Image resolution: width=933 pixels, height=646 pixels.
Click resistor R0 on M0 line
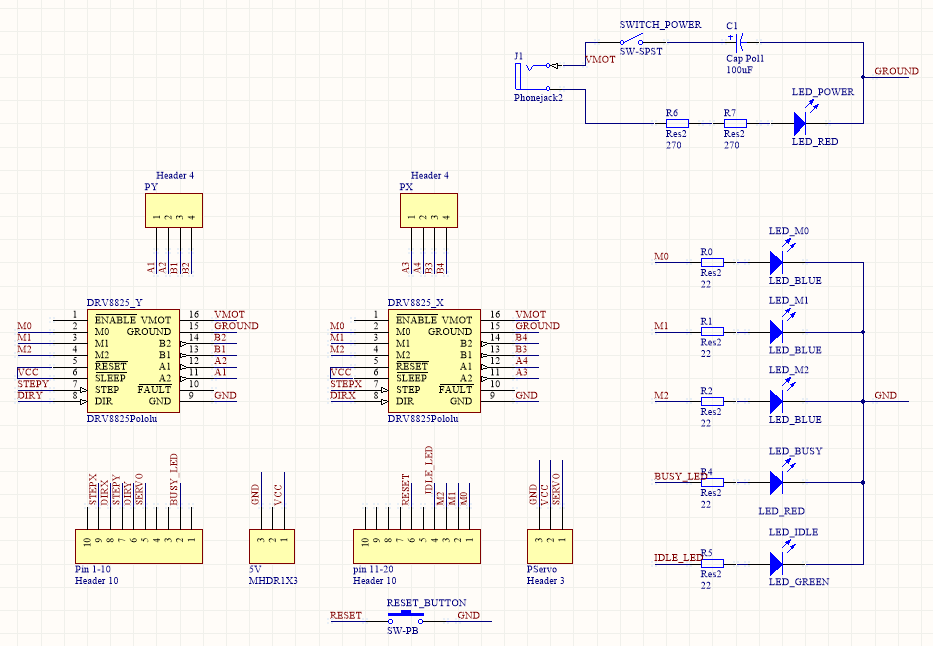(711, 262)
